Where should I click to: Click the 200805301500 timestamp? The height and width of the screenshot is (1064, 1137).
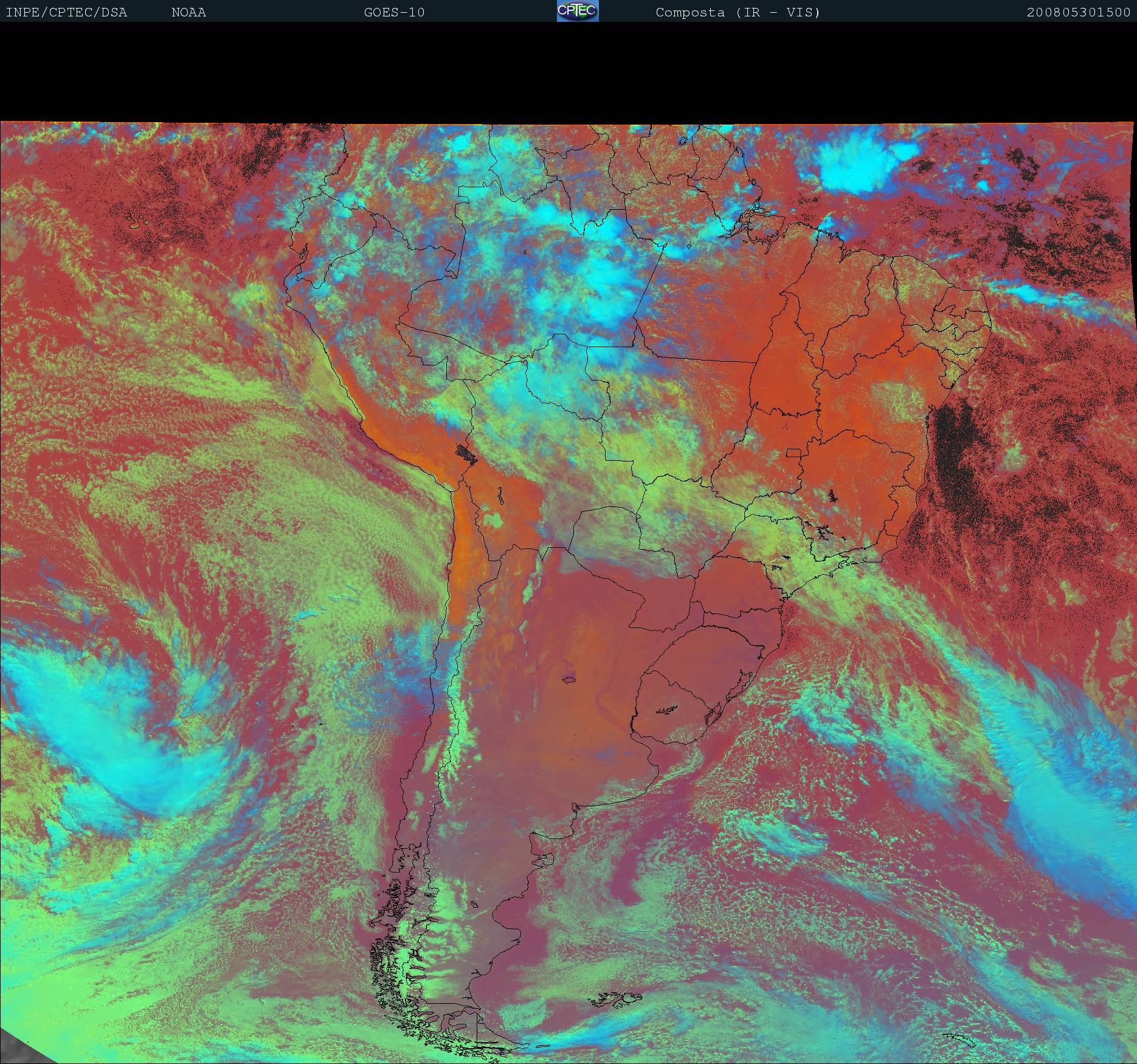[x=1079, y=12]
